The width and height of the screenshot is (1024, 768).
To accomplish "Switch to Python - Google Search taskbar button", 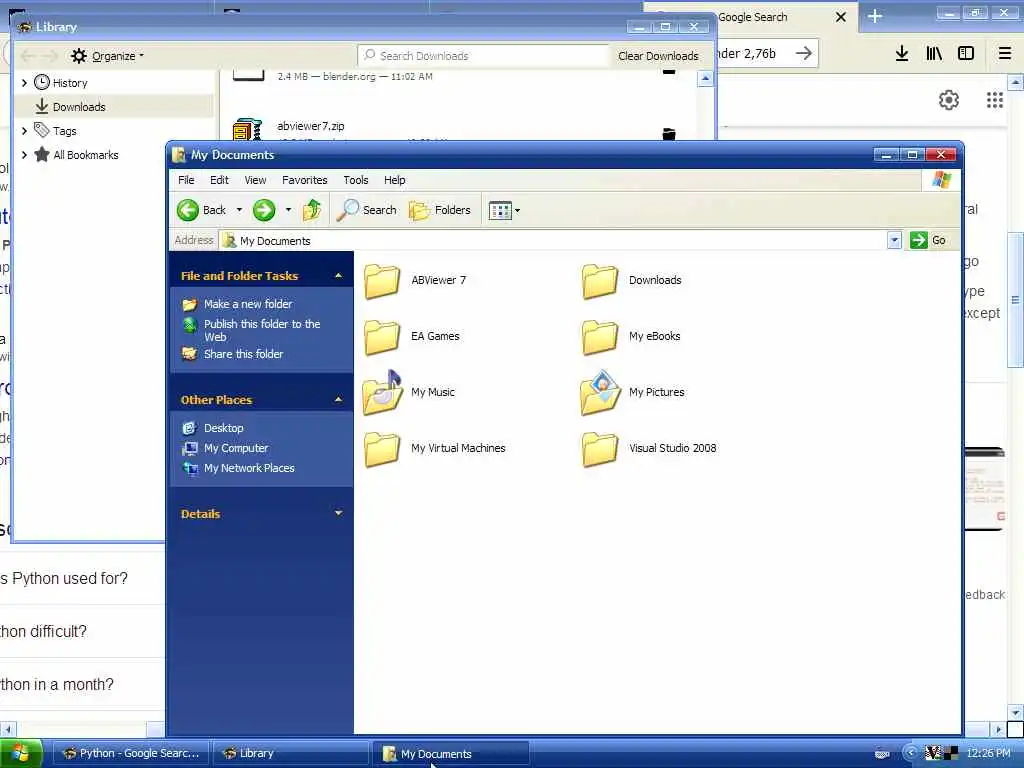I will 131,754.
